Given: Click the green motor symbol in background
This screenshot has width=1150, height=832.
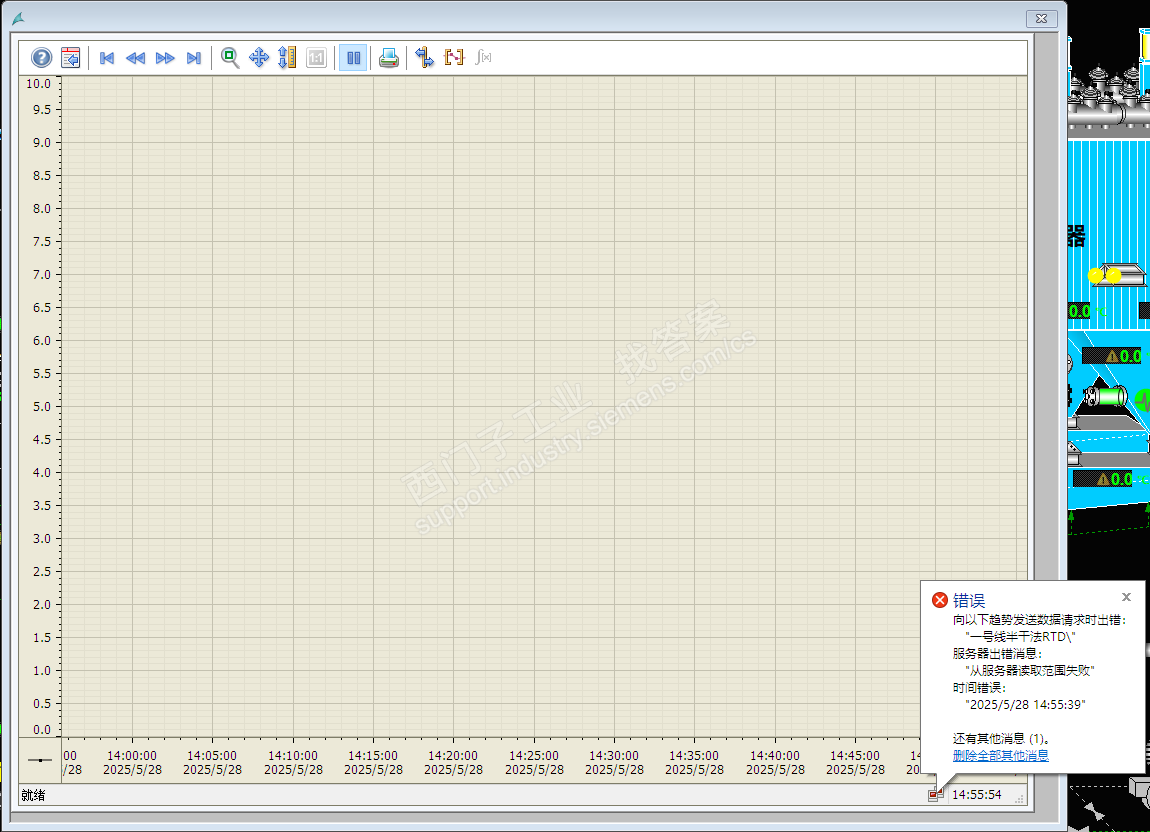Looking at the screenshot, I should pyautogui.click(x=1106, y=397).
